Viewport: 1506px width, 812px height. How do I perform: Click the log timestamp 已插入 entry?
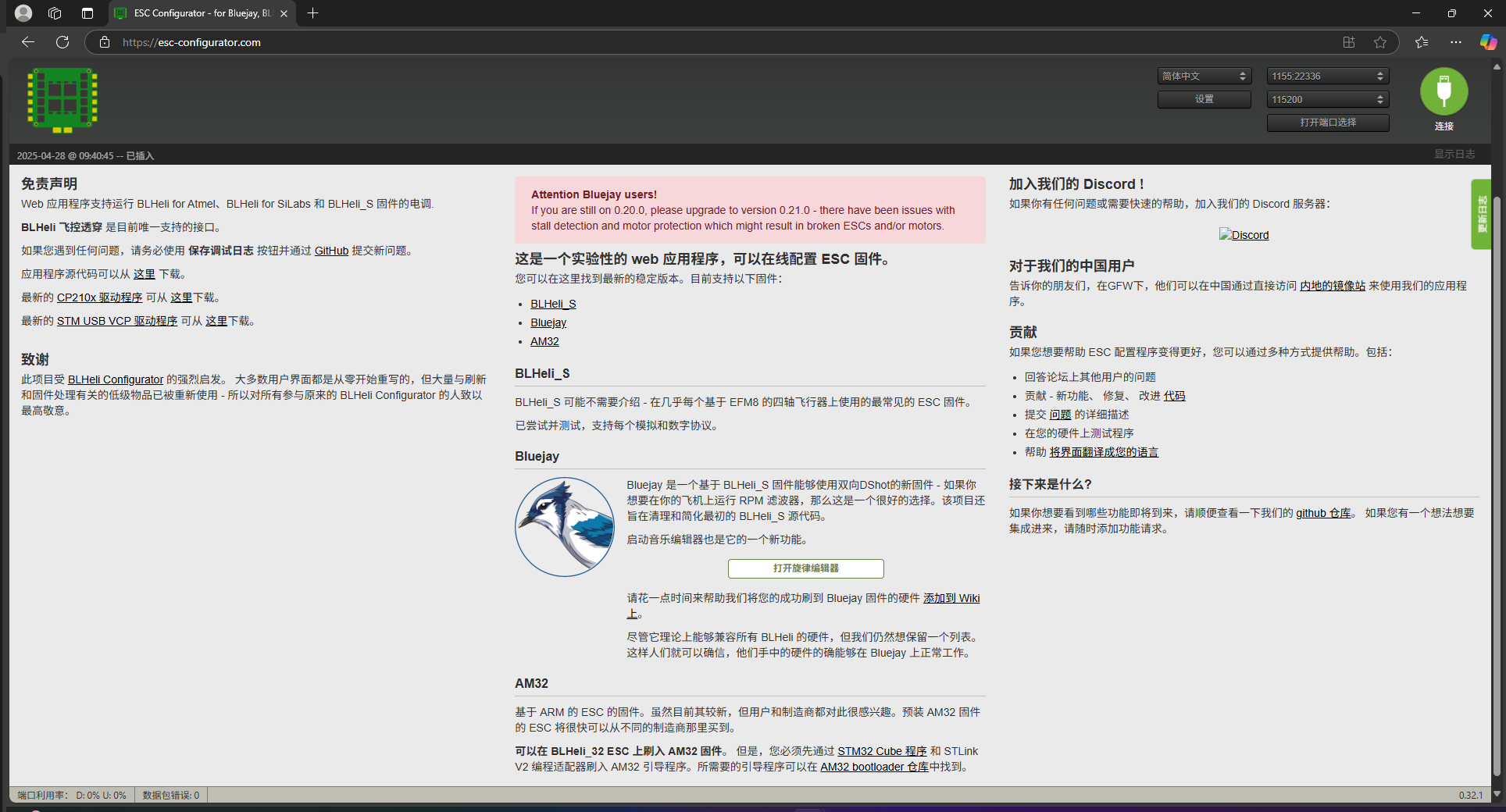[x=85, y=155]
